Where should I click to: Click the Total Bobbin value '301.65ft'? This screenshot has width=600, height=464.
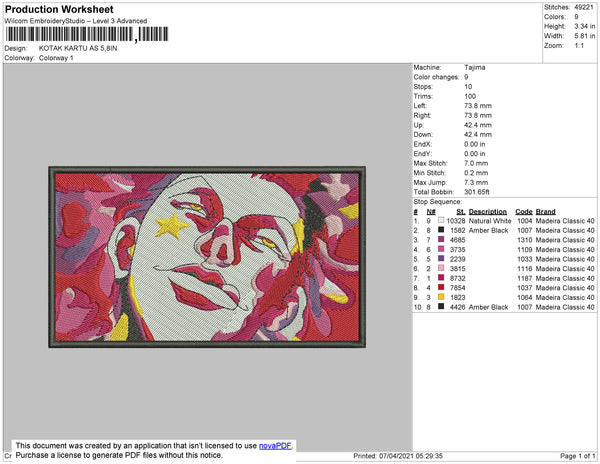click(477, 192)
